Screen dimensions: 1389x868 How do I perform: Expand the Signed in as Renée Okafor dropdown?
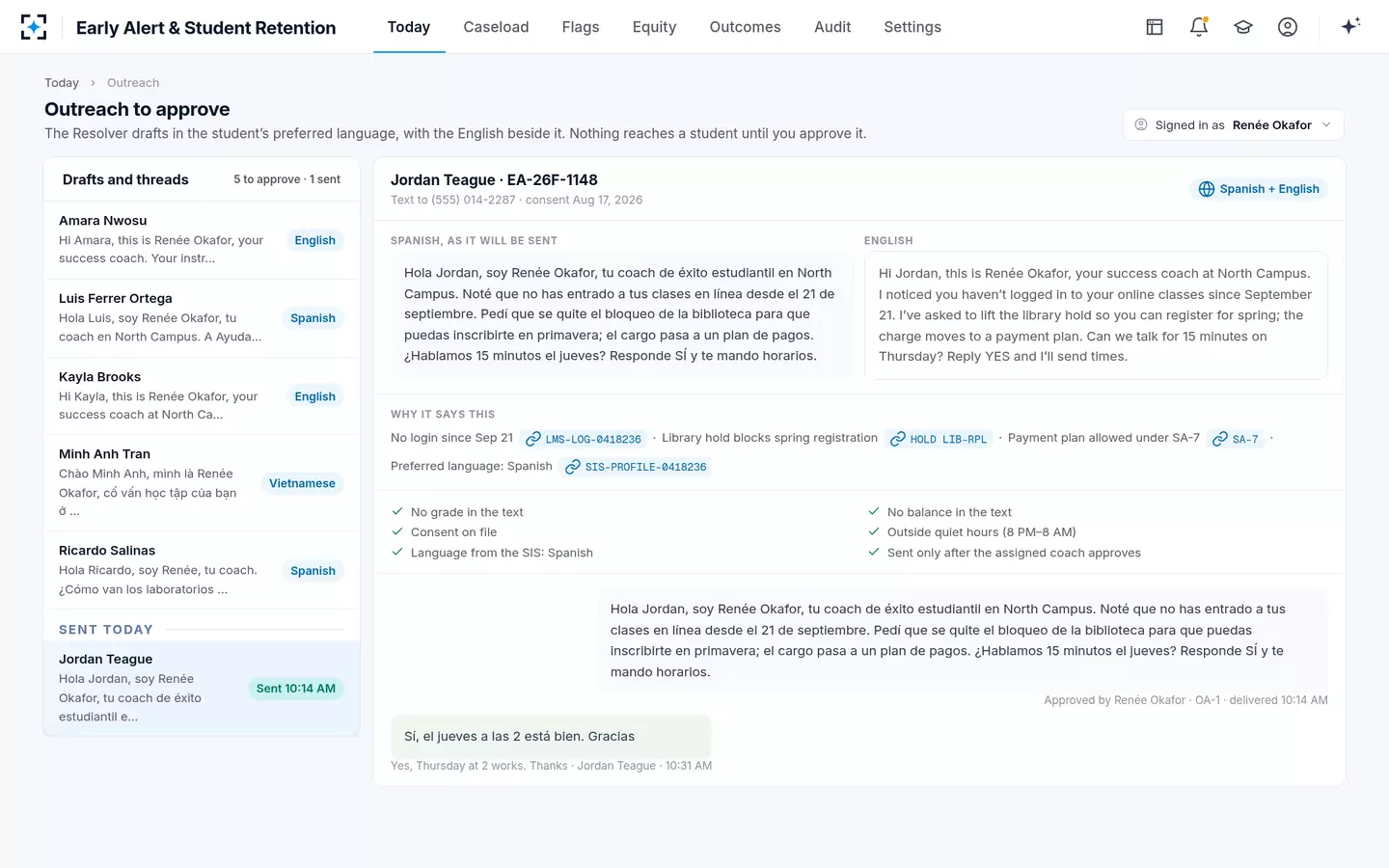coord(1234,124)
